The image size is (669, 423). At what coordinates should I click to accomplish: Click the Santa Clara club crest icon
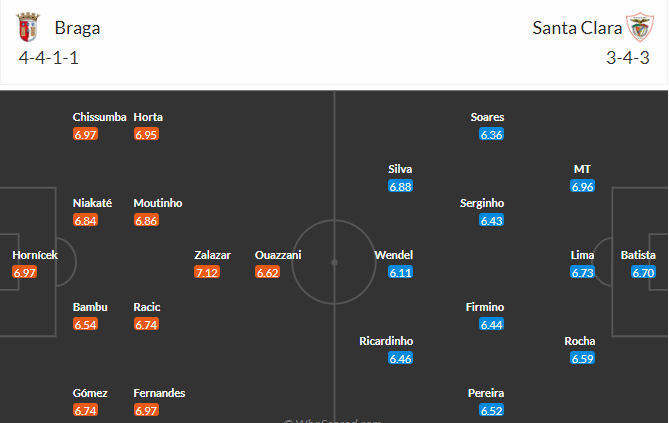640,27
